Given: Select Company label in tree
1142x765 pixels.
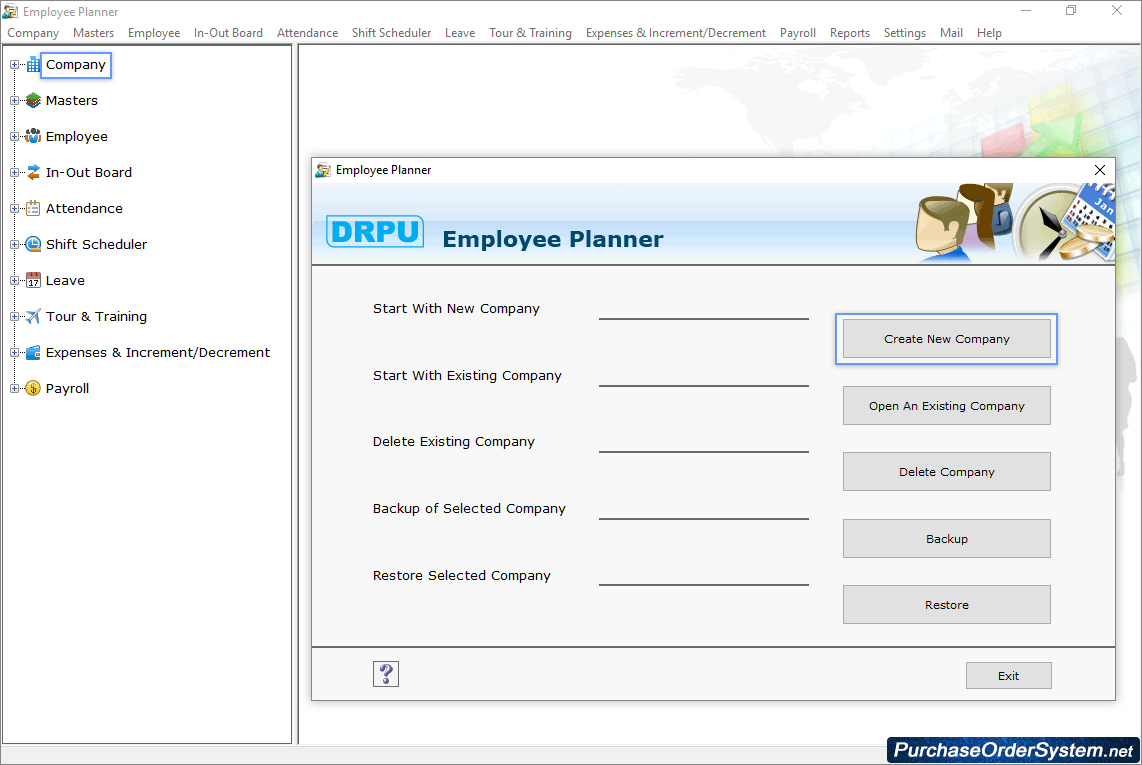Looking at the screenshot, I should tap(76, 65).
